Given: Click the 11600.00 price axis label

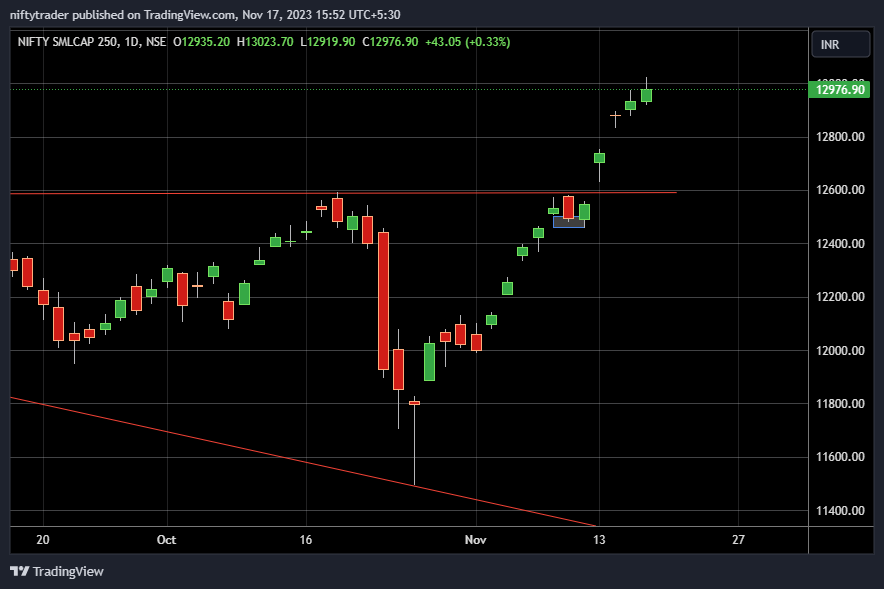Looking at the screenshot, I should pos(840,457).
